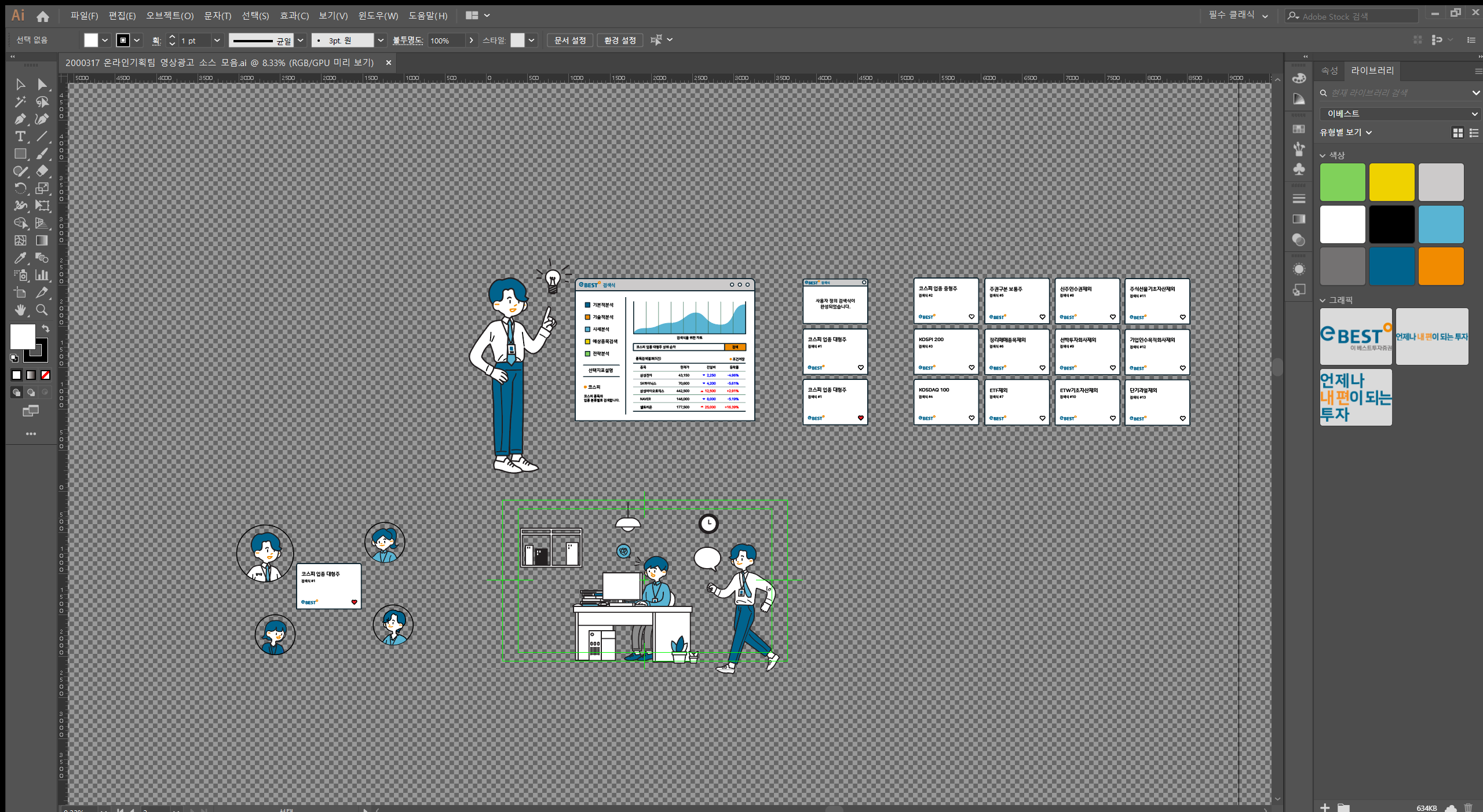Collapse the 그래픽 section
This screenshot has width=1483, height=812.
click(1323, 301)
